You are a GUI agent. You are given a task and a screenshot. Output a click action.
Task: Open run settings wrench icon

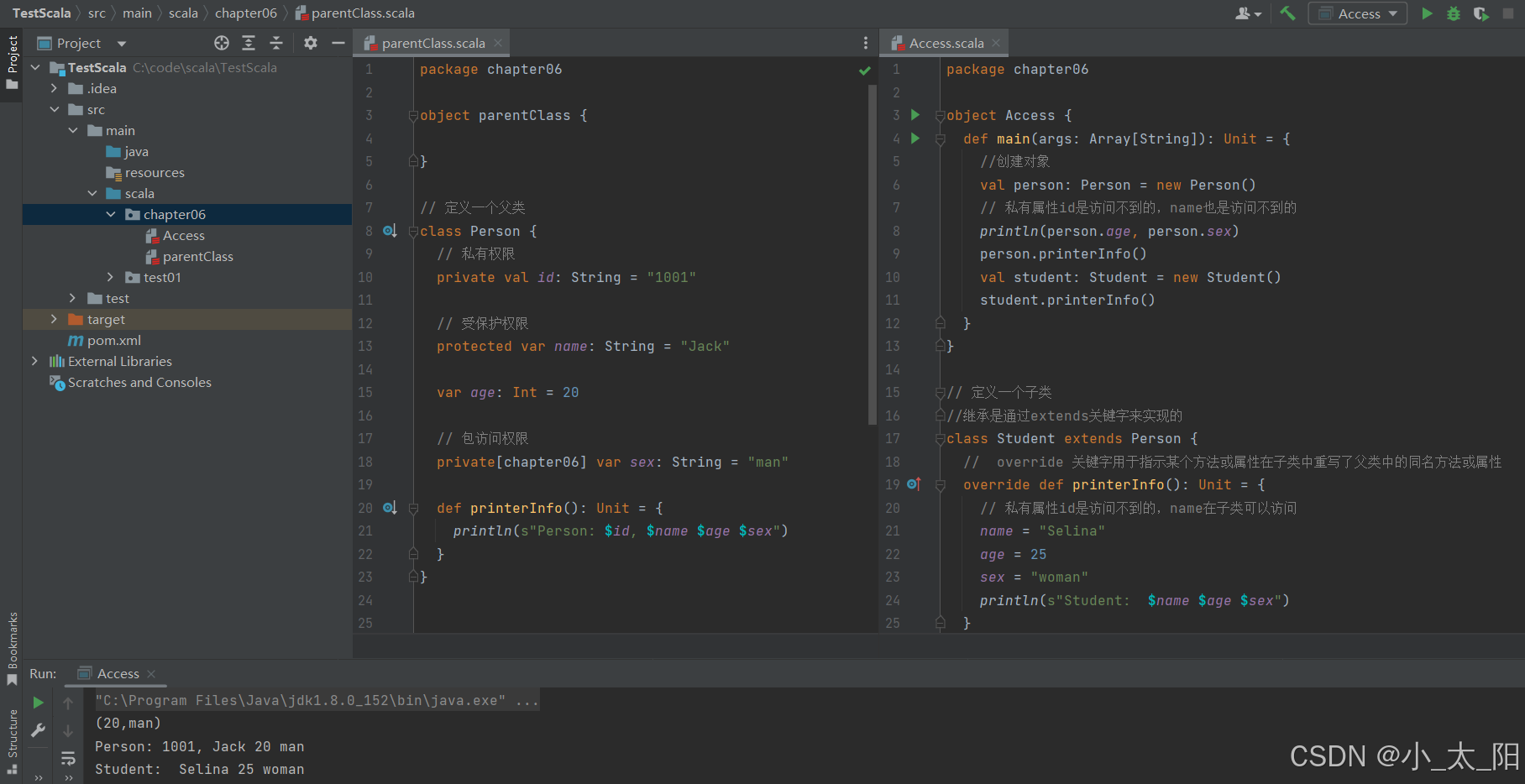(x=38, y=730)
